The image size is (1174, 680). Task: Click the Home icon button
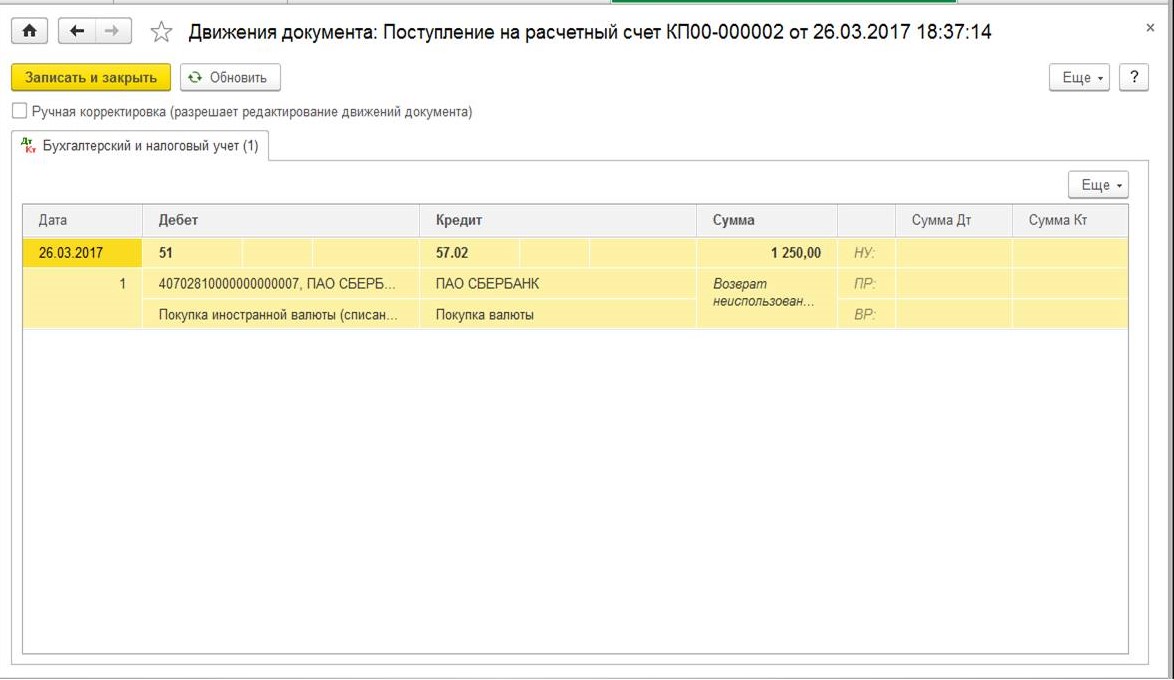(29, 32)
